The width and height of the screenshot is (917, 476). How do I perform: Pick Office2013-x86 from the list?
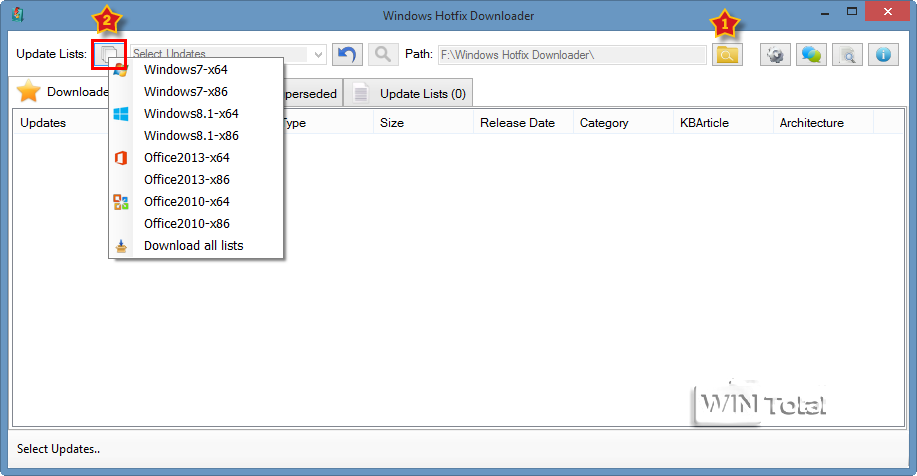coord(196,180)
